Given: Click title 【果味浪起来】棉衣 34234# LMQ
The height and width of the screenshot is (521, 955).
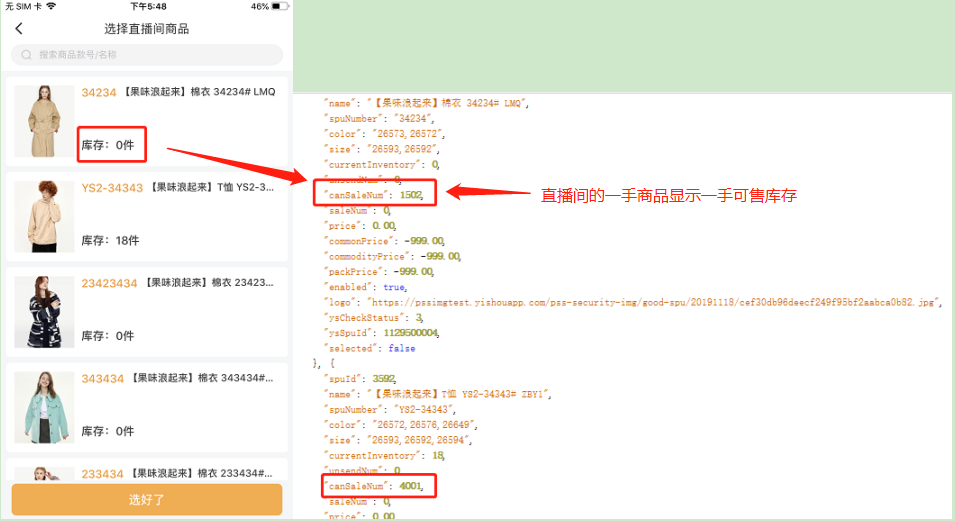Looking at the screenshot, I should 200,92.
